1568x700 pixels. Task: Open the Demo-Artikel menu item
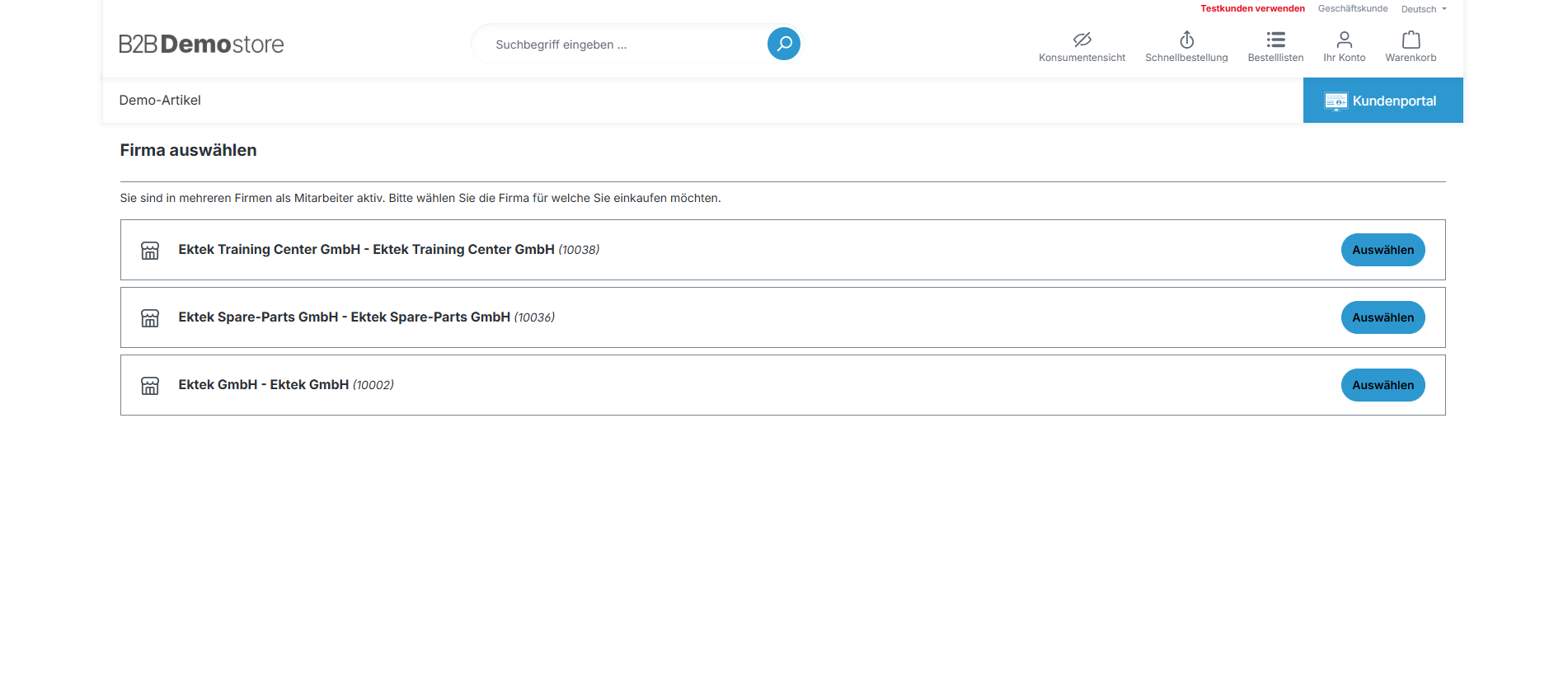160,100
